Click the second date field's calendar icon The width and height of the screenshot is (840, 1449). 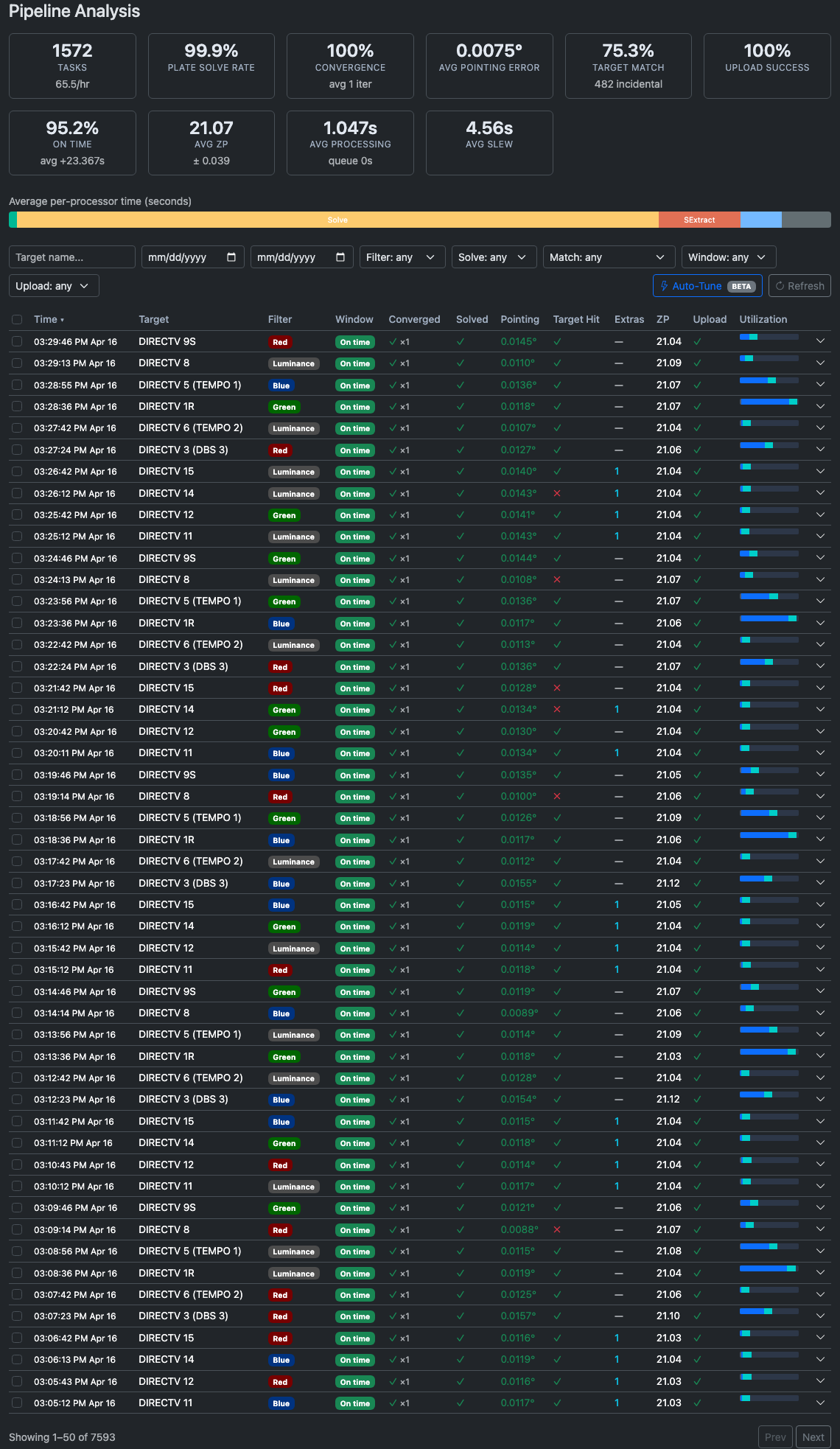tap(340, 257)
